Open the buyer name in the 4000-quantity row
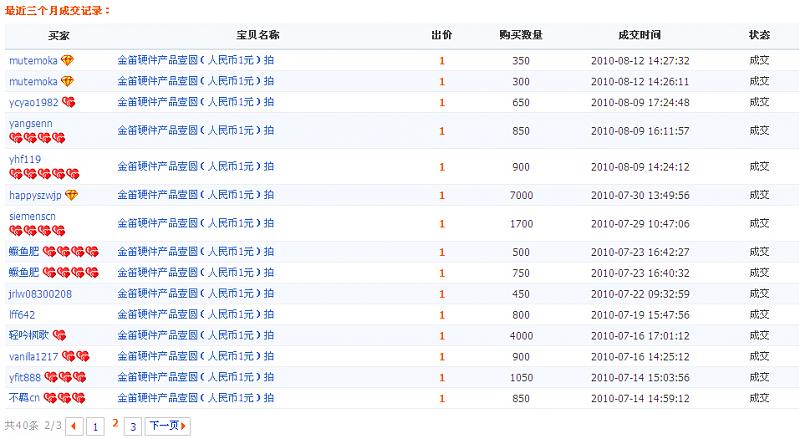 pyautogui.click(x=29, y=335)
